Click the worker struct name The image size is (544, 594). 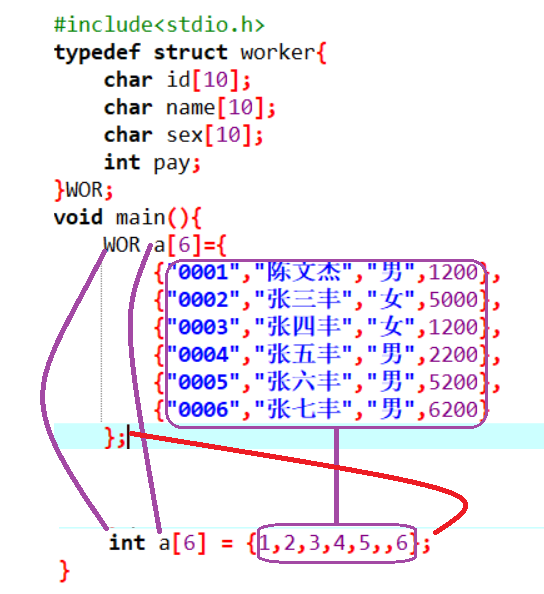tap(278, 52)
